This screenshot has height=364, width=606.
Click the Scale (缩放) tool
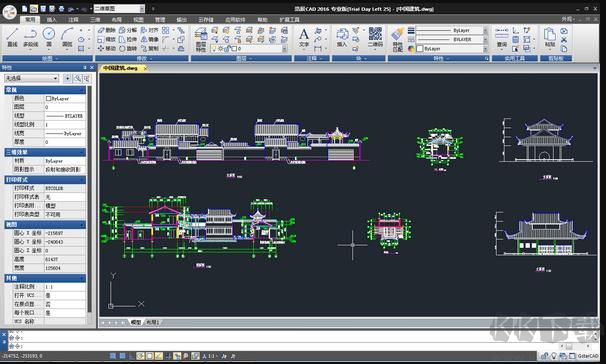[106, 39]
